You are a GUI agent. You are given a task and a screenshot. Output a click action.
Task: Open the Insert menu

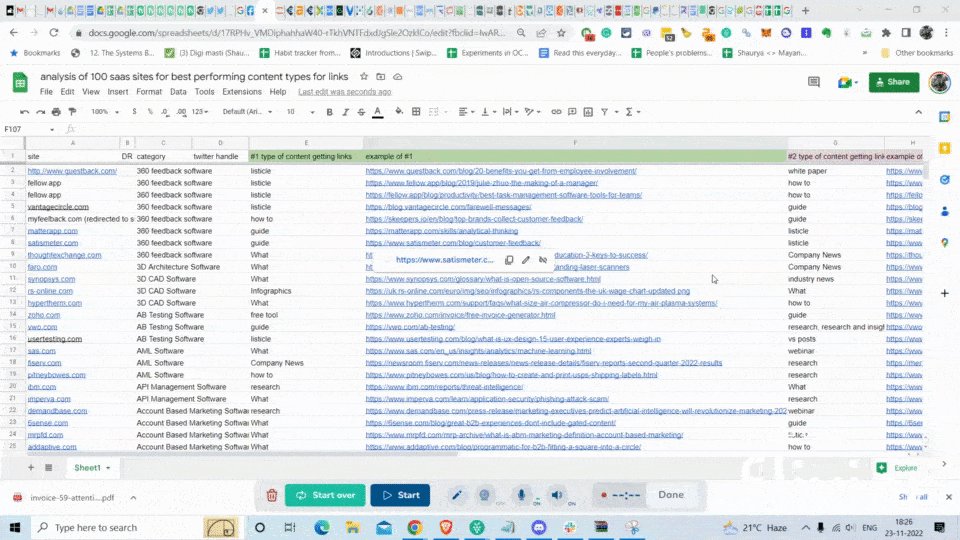[x=118, y=92]
